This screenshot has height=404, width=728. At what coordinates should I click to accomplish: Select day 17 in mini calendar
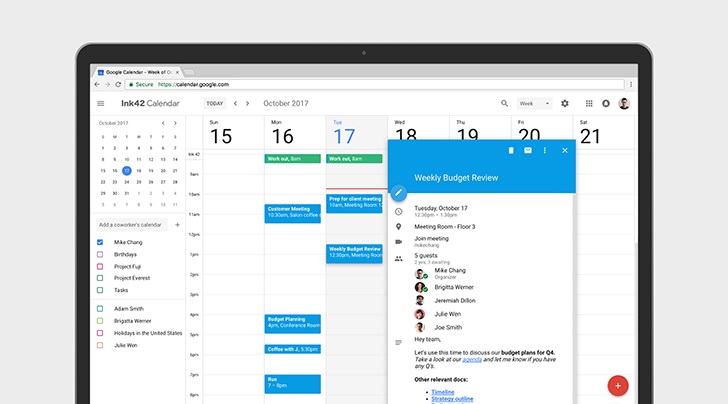tap(127, 171)
